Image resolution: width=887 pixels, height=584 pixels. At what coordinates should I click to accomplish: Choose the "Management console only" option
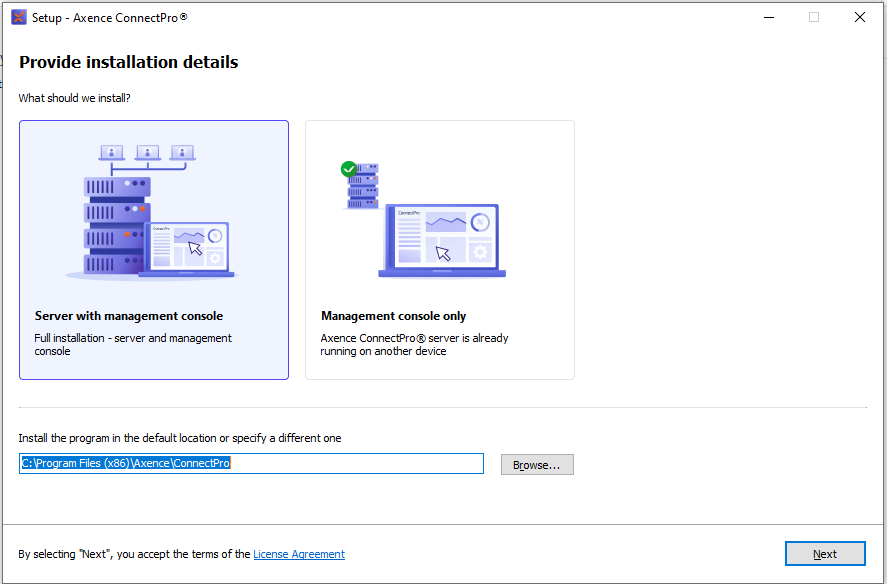[x=394, y=316]
